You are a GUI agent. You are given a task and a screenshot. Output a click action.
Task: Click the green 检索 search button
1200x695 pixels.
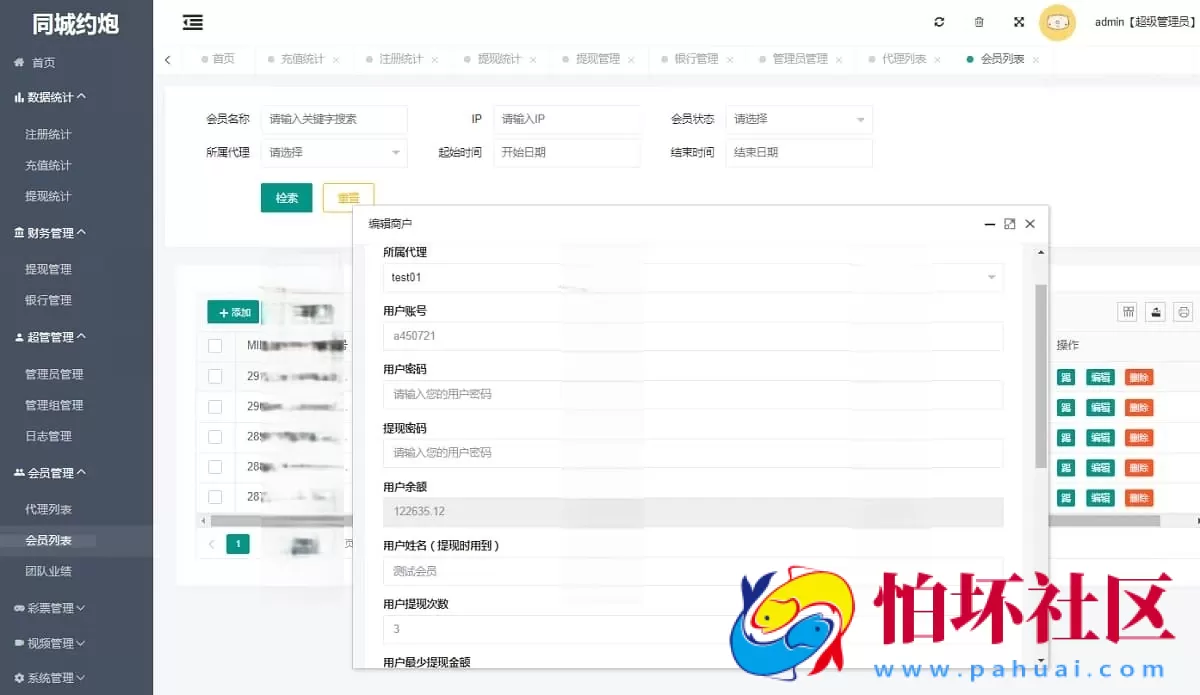click(x=287, y=197)
